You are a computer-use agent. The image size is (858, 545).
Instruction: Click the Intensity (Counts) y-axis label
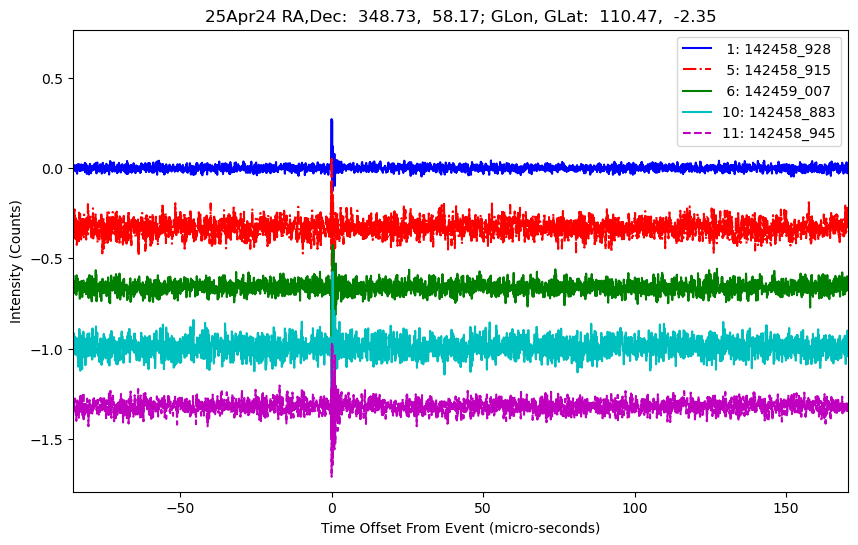point(15,262)
